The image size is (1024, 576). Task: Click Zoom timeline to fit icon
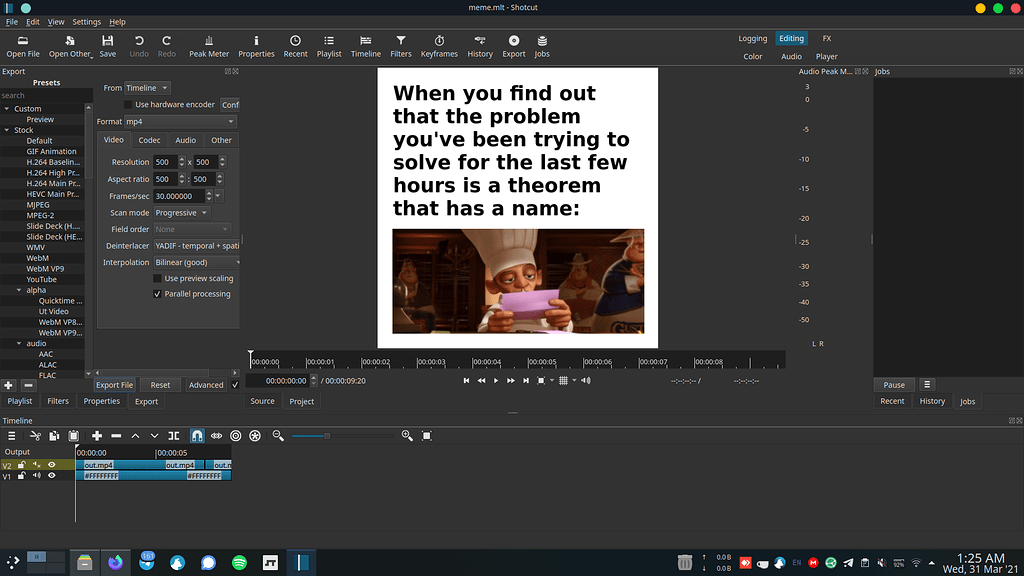pos(426,436)
